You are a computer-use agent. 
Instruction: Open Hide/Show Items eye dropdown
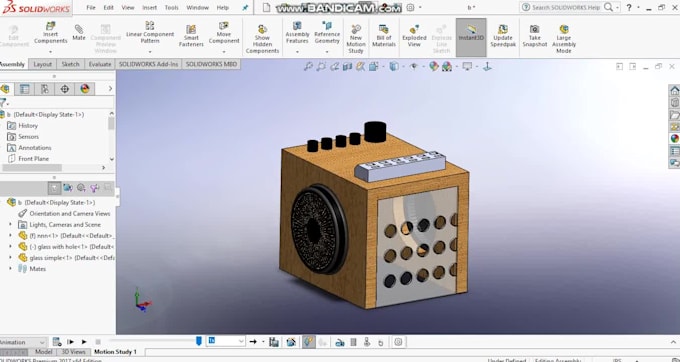point(414,66)
